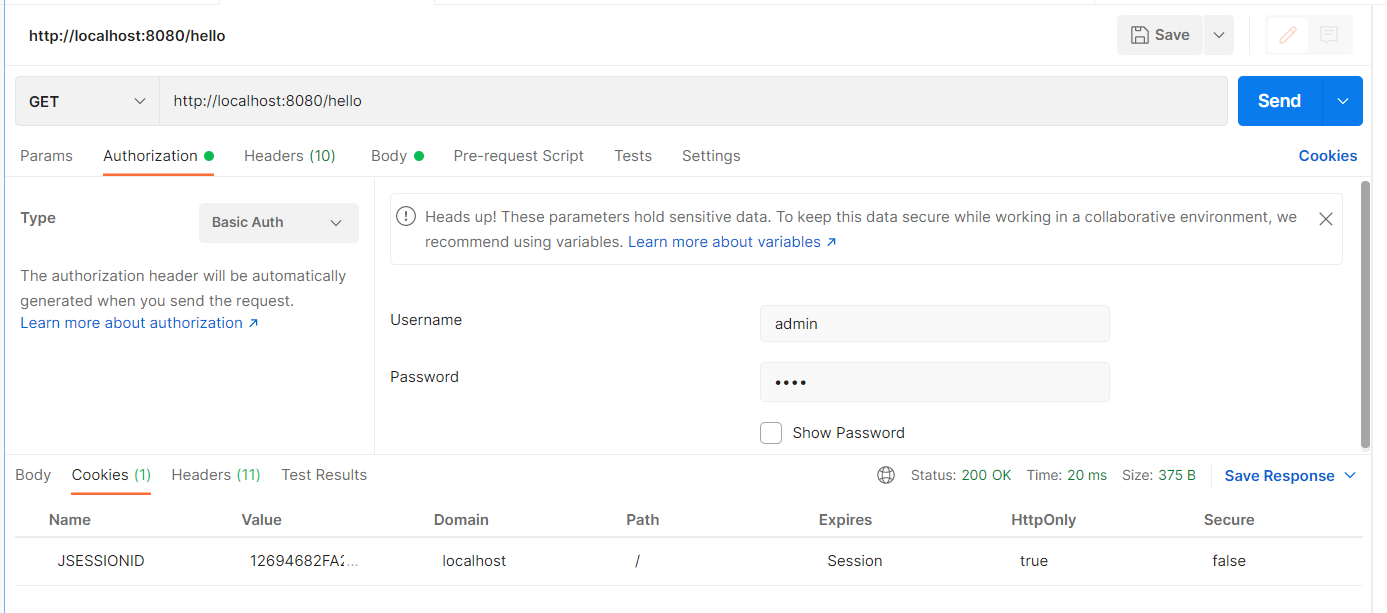Viewport: 1387px width, 613px height.
Task: Expand the Send button dropdown arrow
Action: click(x=1343, y=100)
